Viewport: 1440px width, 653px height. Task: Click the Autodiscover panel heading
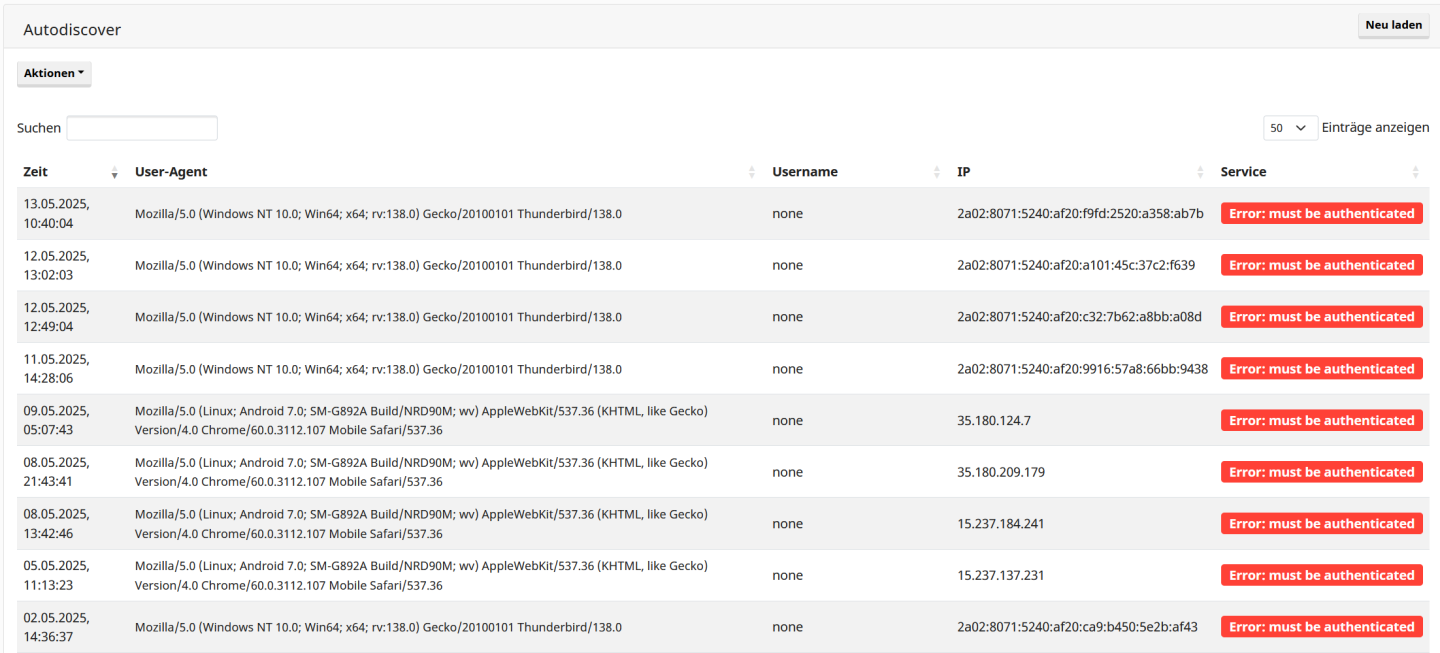72,30
